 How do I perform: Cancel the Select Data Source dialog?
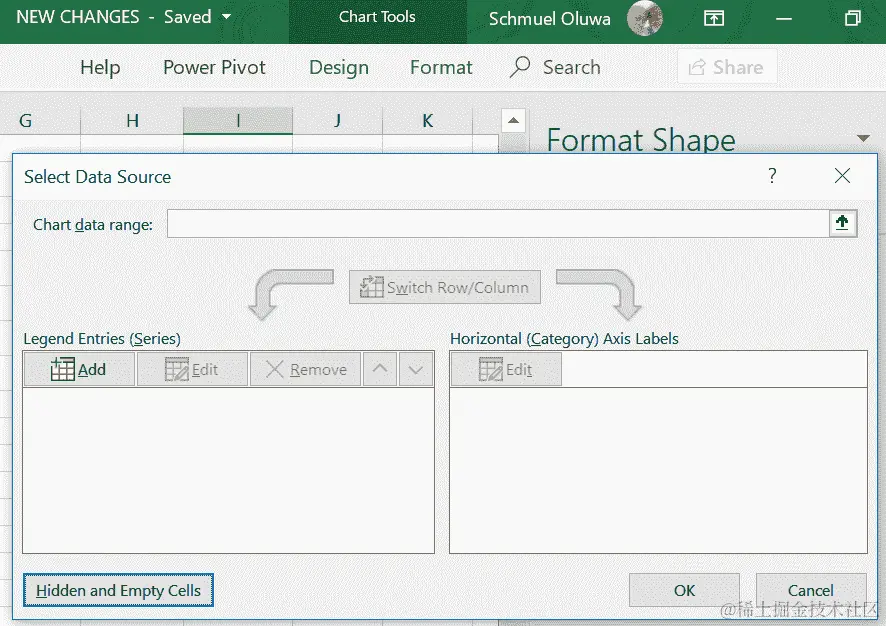[810, 590]
